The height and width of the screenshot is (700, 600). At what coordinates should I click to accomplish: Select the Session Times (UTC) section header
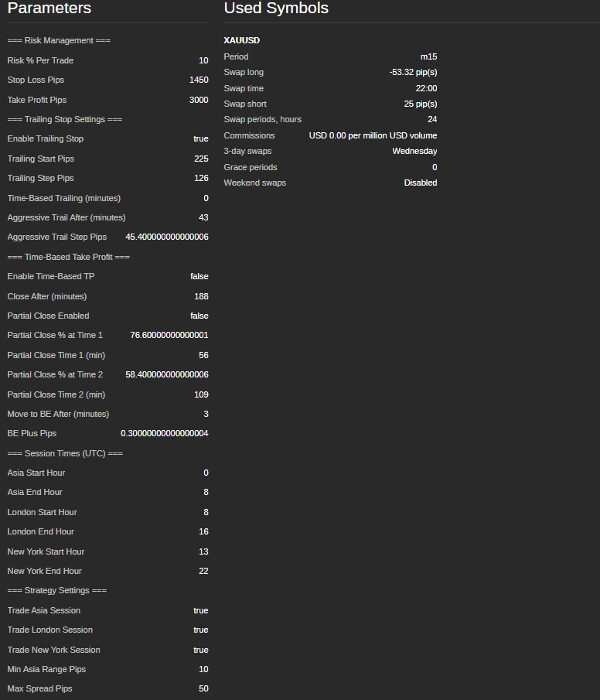tap(65, 454)
